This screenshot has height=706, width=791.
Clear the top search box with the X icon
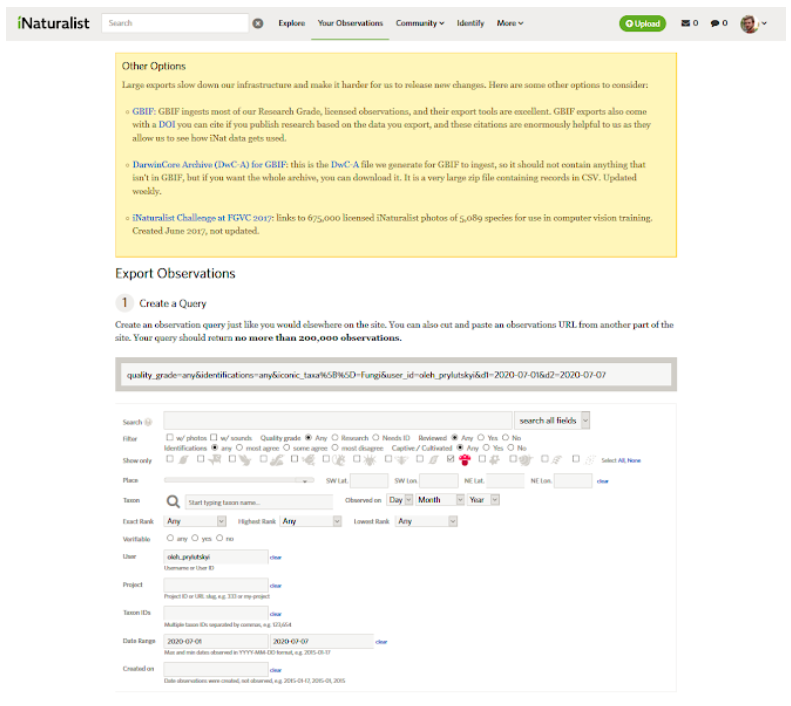(x=258, y=23)
